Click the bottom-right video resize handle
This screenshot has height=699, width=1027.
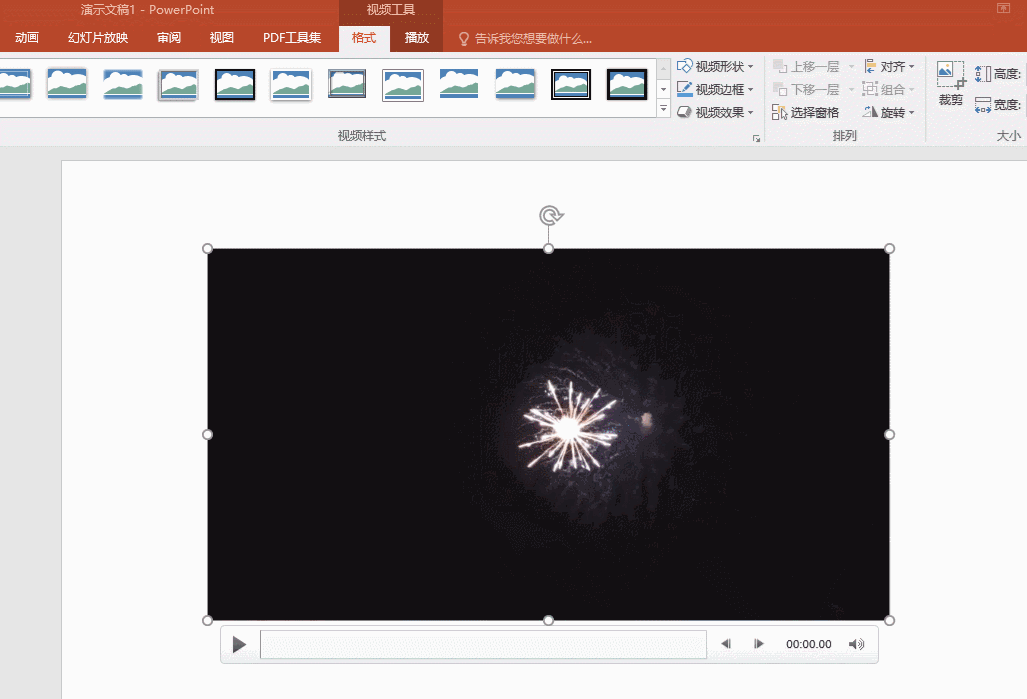889,620
